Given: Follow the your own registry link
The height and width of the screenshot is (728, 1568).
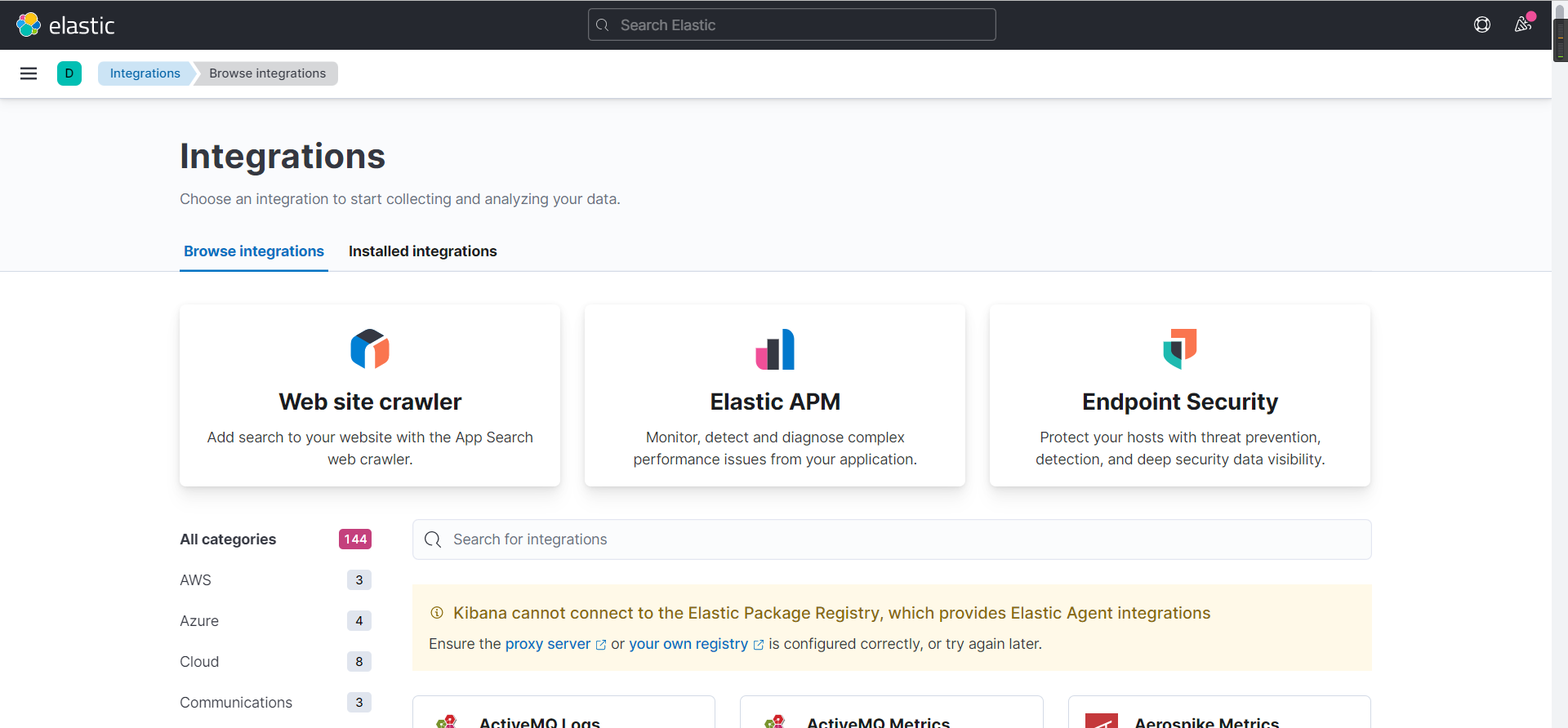Looking at the screenshot, I should (x=688, y=644).
